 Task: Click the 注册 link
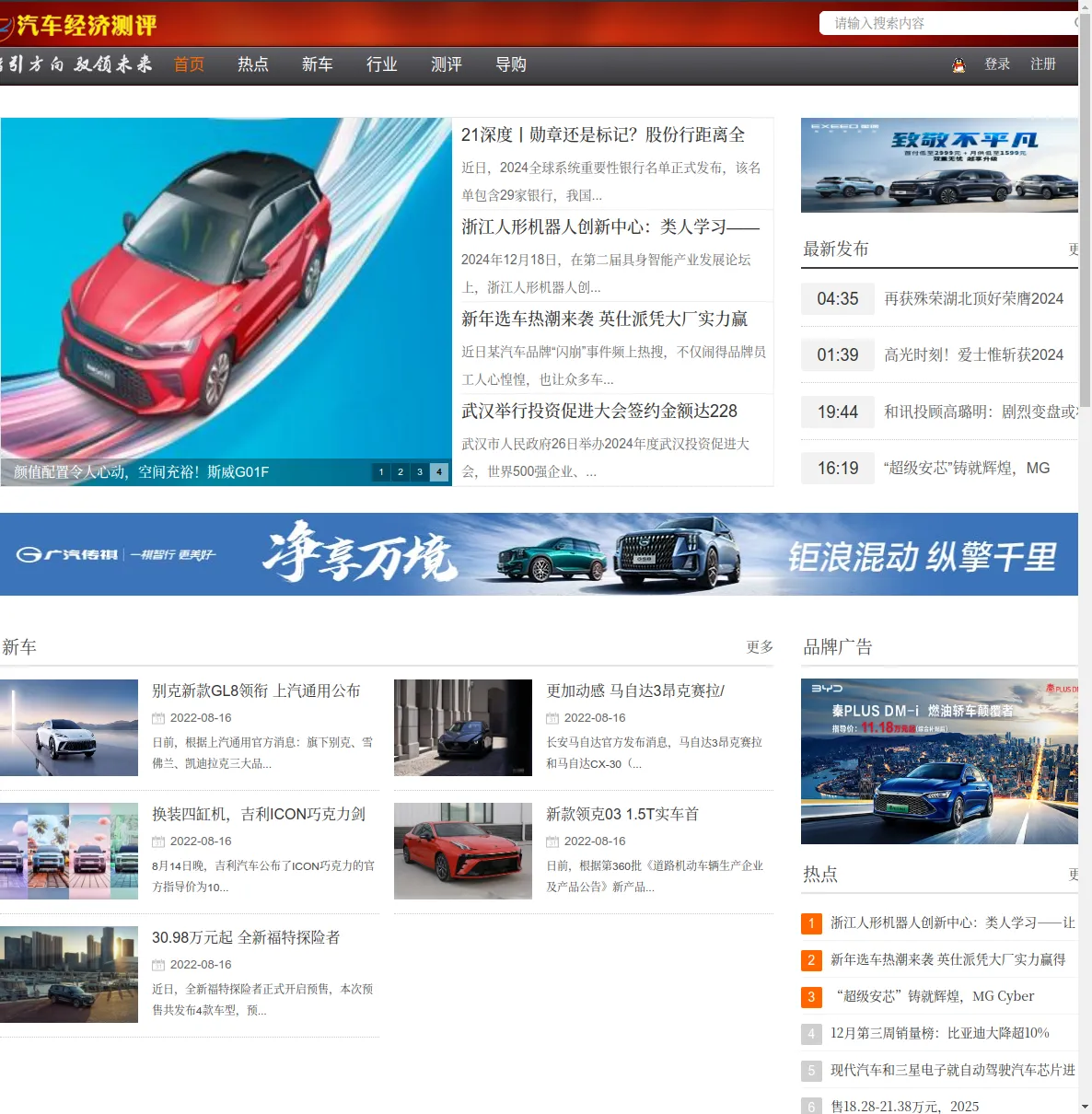tap(1043, 64)
